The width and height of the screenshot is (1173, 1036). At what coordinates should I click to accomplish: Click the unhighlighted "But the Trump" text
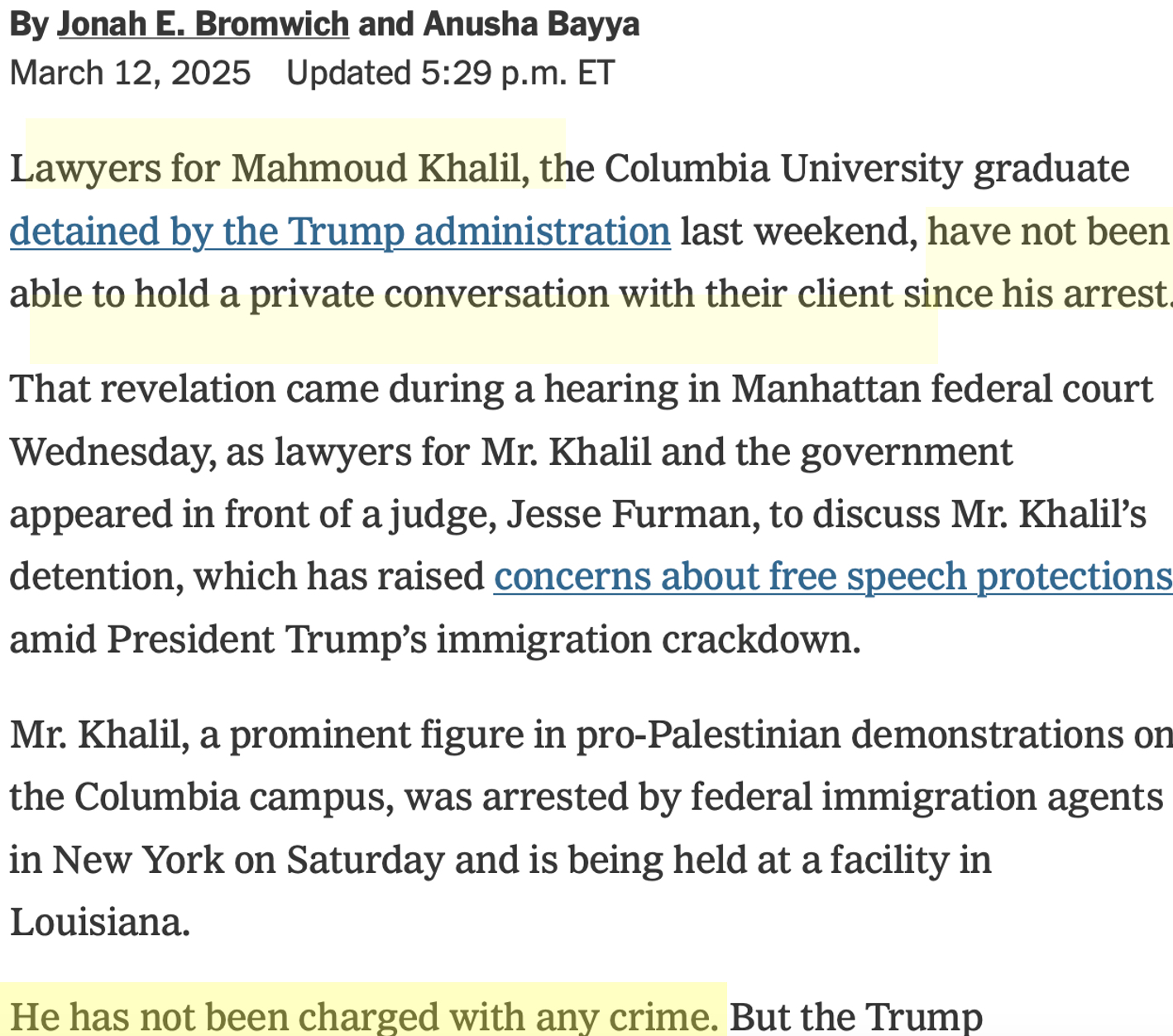coord(855,1016)
